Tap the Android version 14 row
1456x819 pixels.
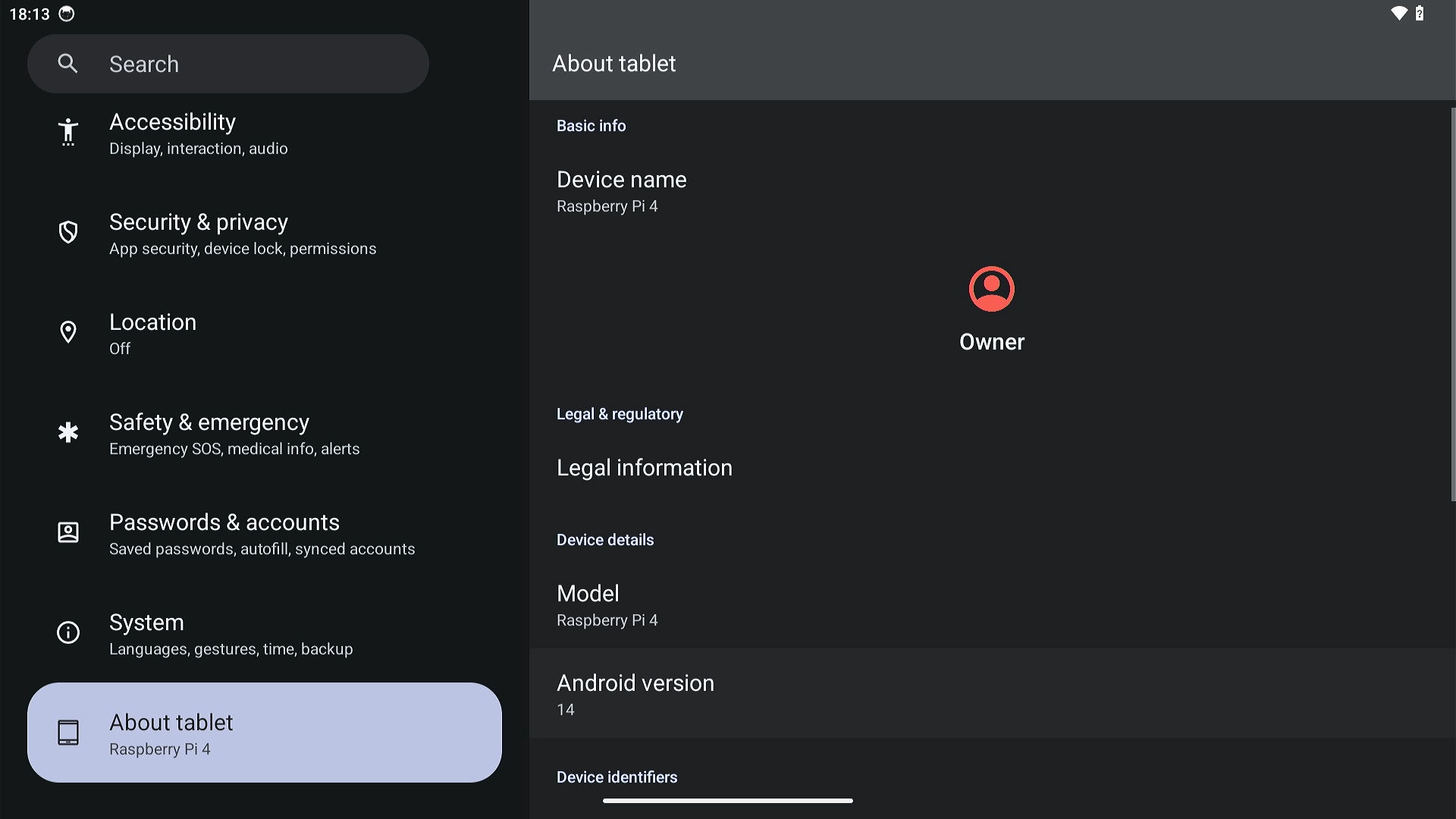[x=990, y=694]
